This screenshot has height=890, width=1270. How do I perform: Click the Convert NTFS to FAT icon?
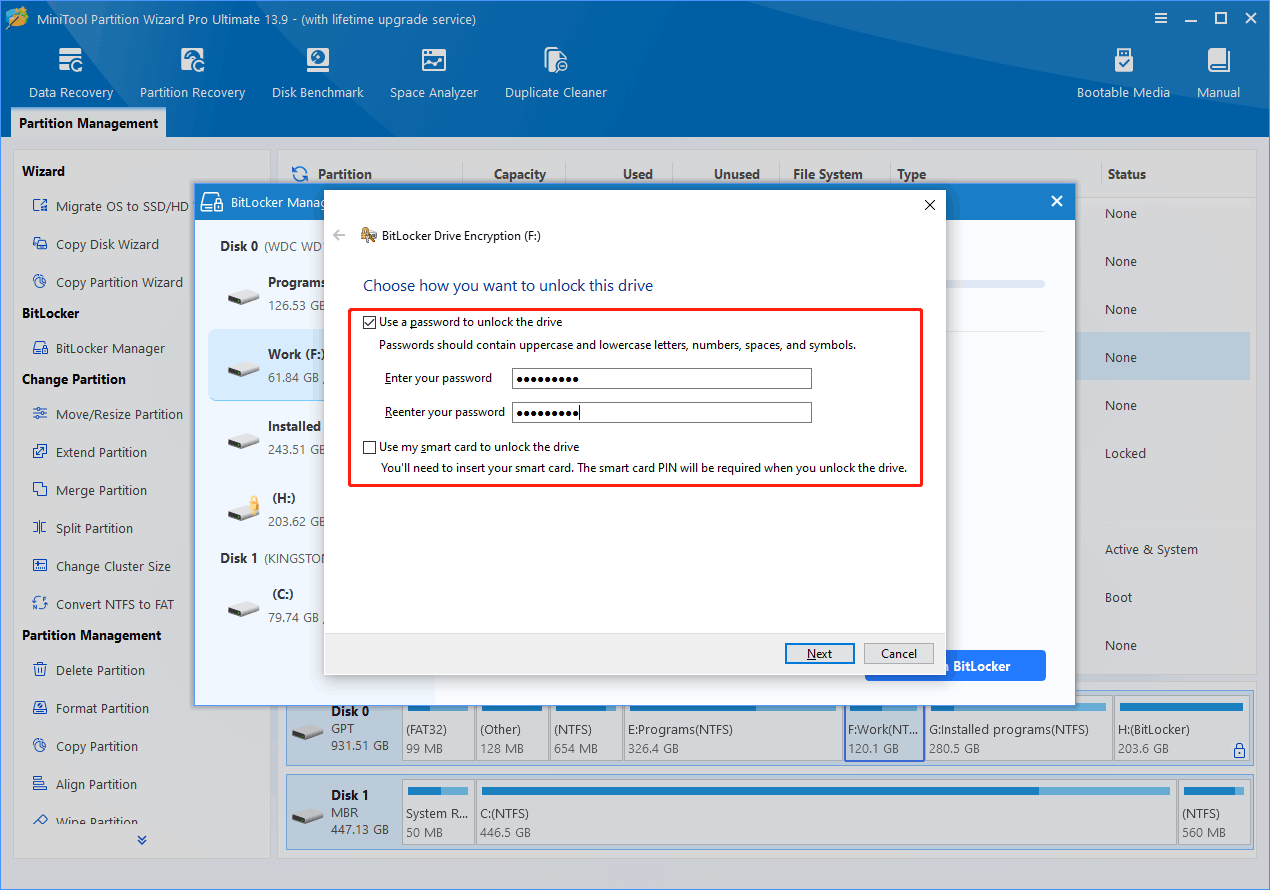(40, 604)
